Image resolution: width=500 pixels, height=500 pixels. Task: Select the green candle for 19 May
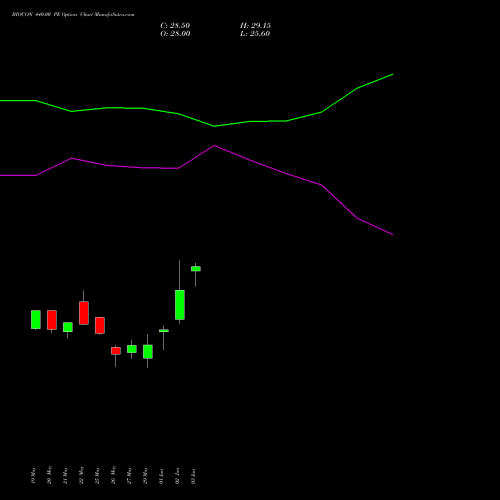pos(36,320)
